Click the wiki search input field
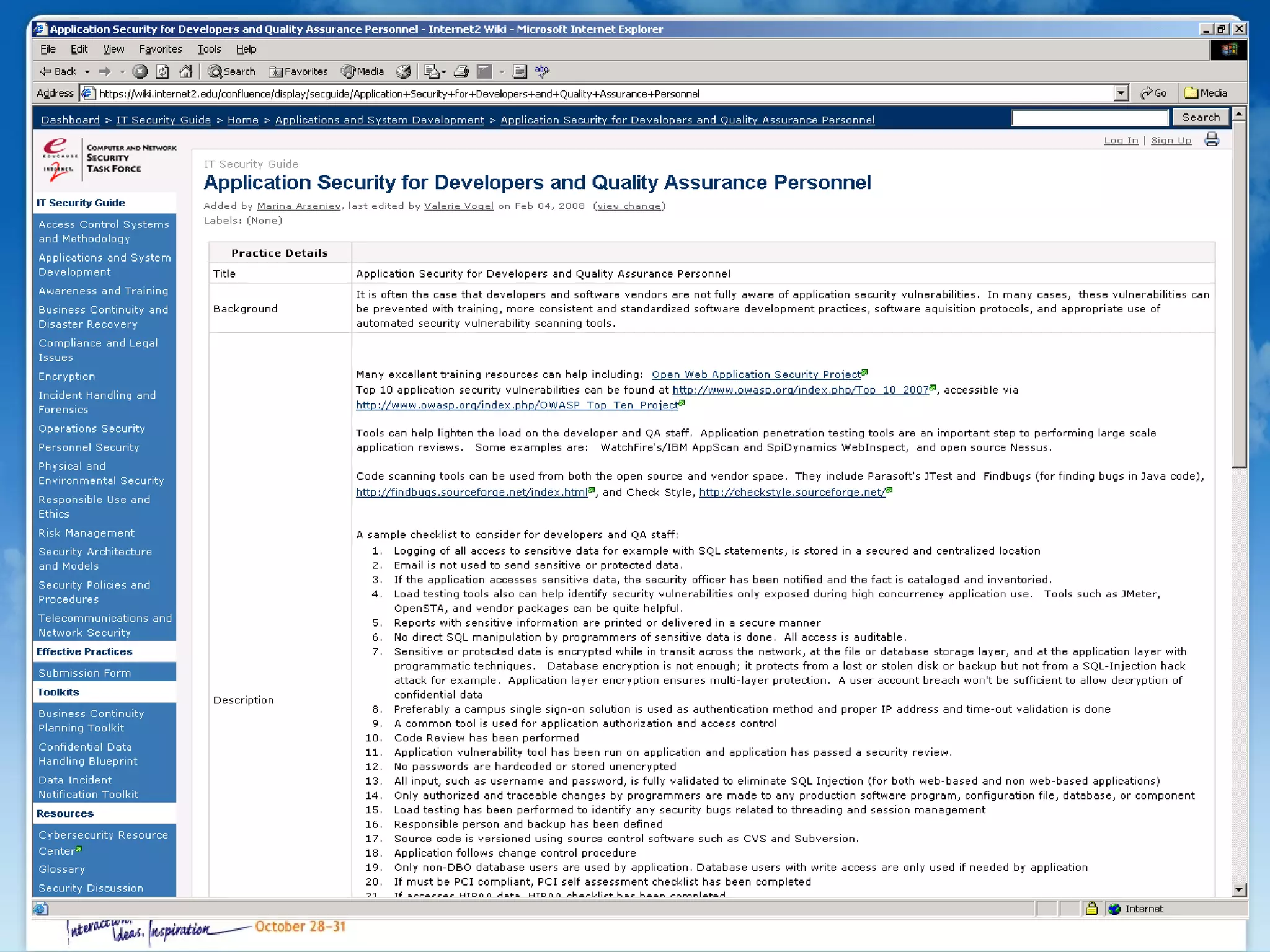 point(1090,118)
